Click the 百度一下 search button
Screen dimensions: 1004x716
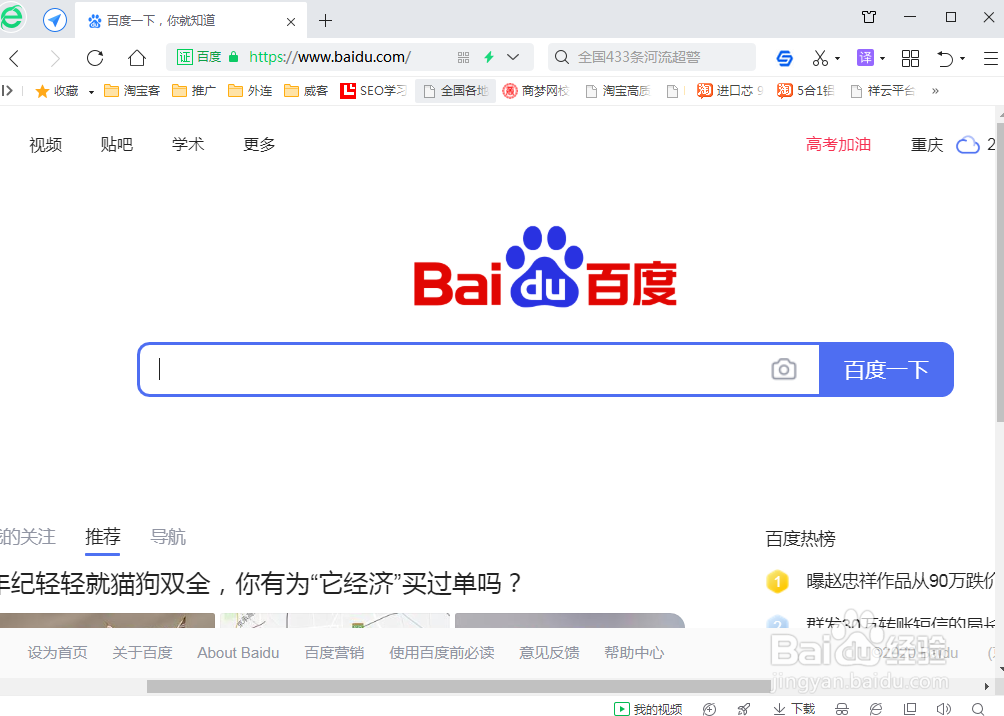coord(886,370)
